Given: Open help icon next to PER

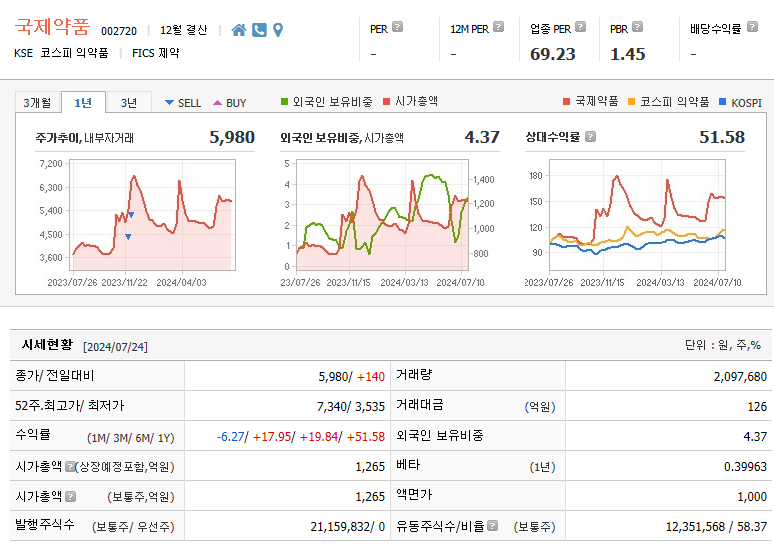Looking at the screenshot, I should coord(397,27).
